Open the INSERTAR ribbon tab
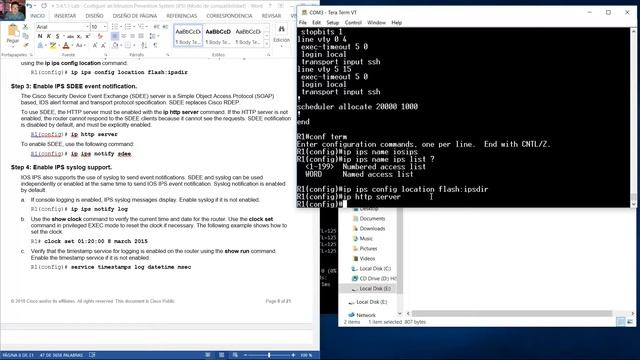This screenshot has width=640, height=360. click(x=65, y=16)
